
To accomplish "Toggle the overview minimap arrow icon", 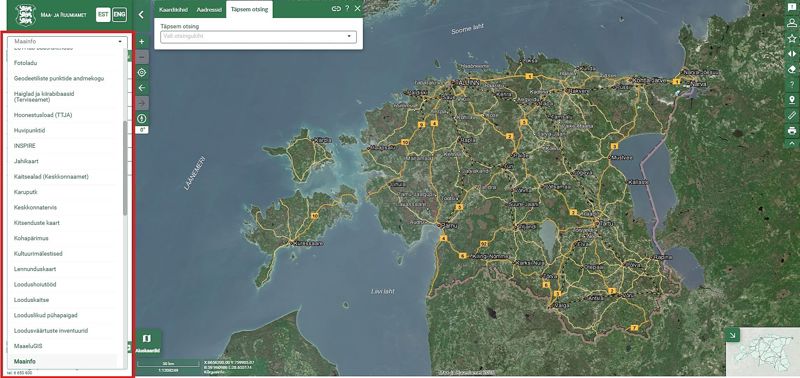I will [x=732, y=335].
